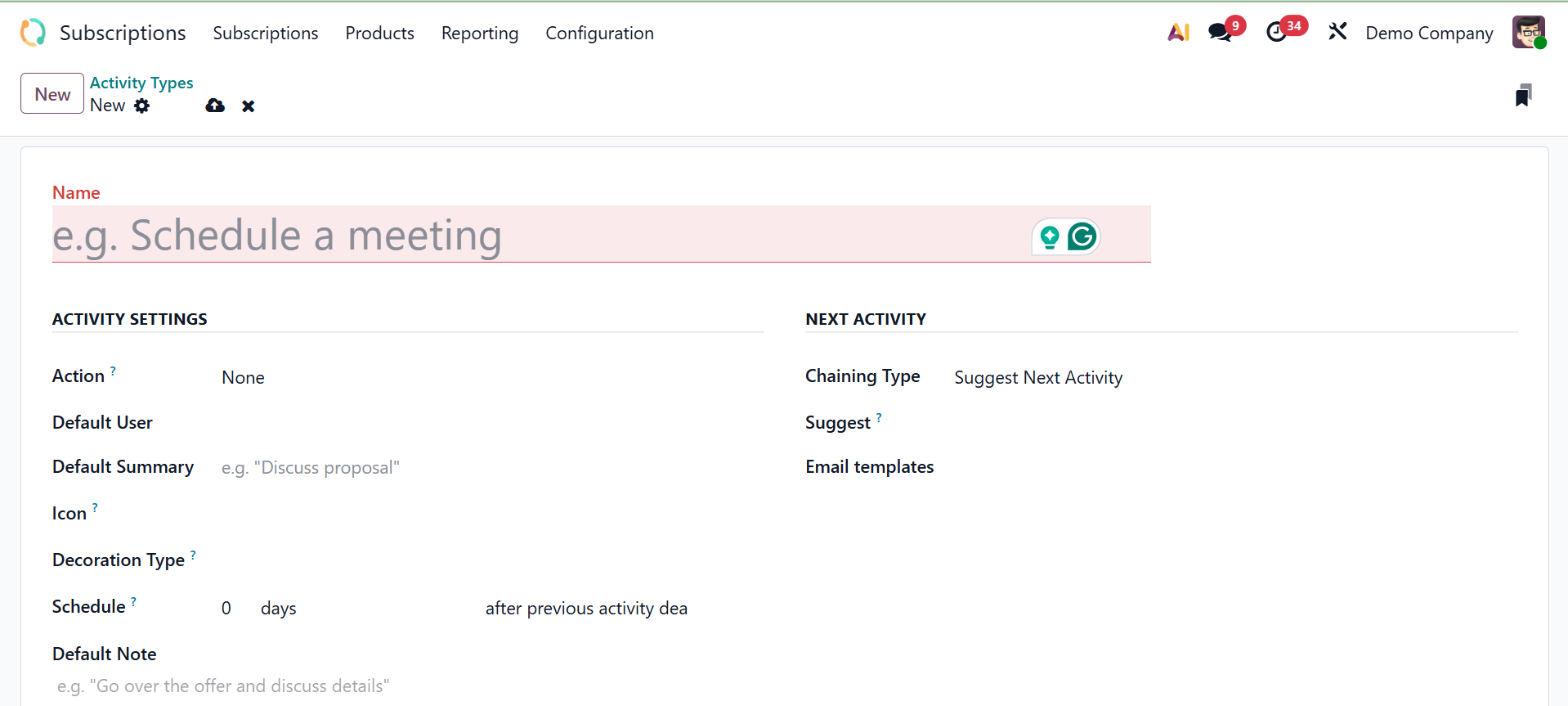Go back to Activity Types breadcrumb
Viewport: 1568px width, 706px height.
[141, 83]
